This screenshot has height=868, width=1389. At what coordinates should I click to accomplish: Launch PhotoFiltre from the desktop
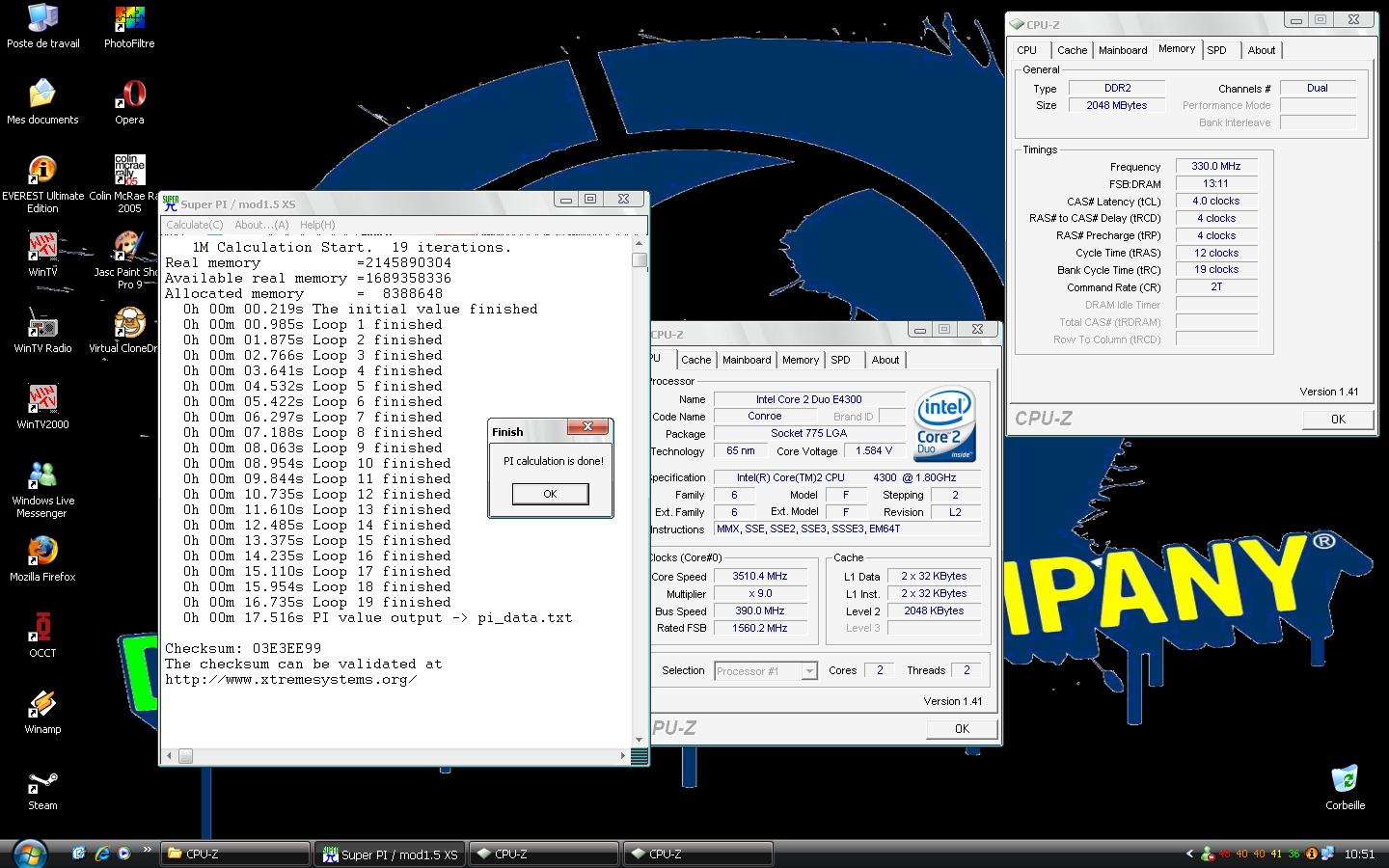tap(129, 26)
